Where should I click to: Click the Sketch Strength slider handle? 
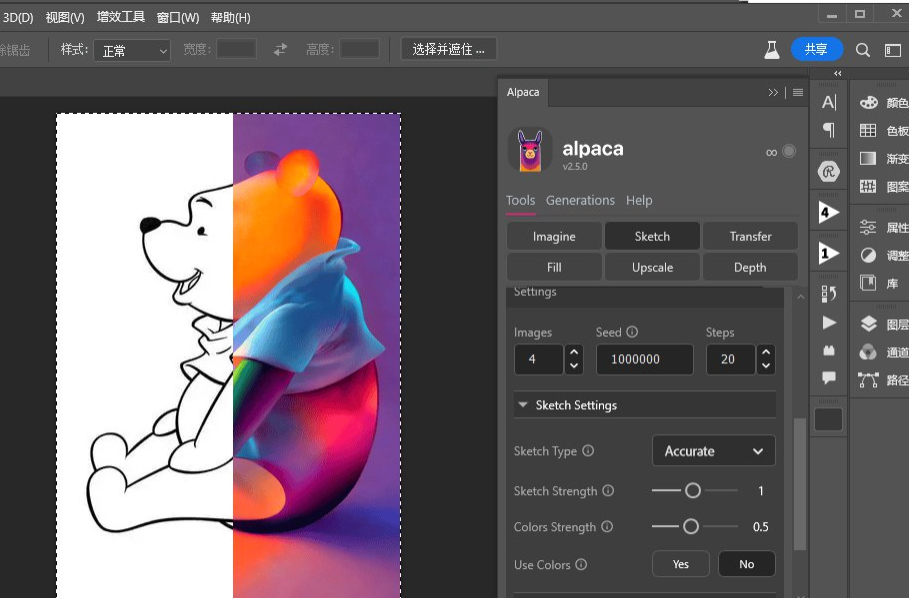click(692, 491)
